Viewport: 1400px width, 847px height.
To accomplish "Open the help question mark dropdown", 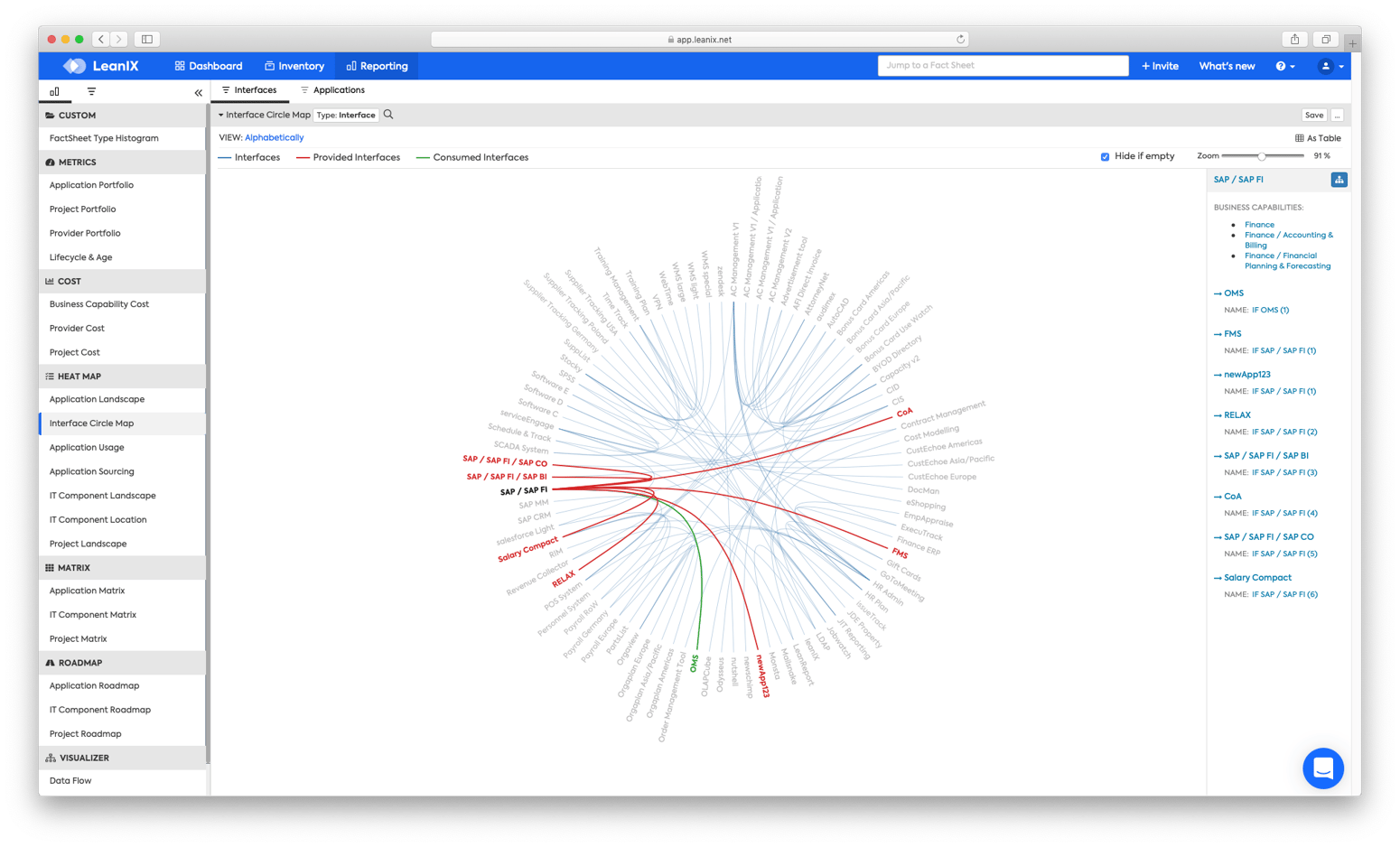I will [x=1284, y=66].
